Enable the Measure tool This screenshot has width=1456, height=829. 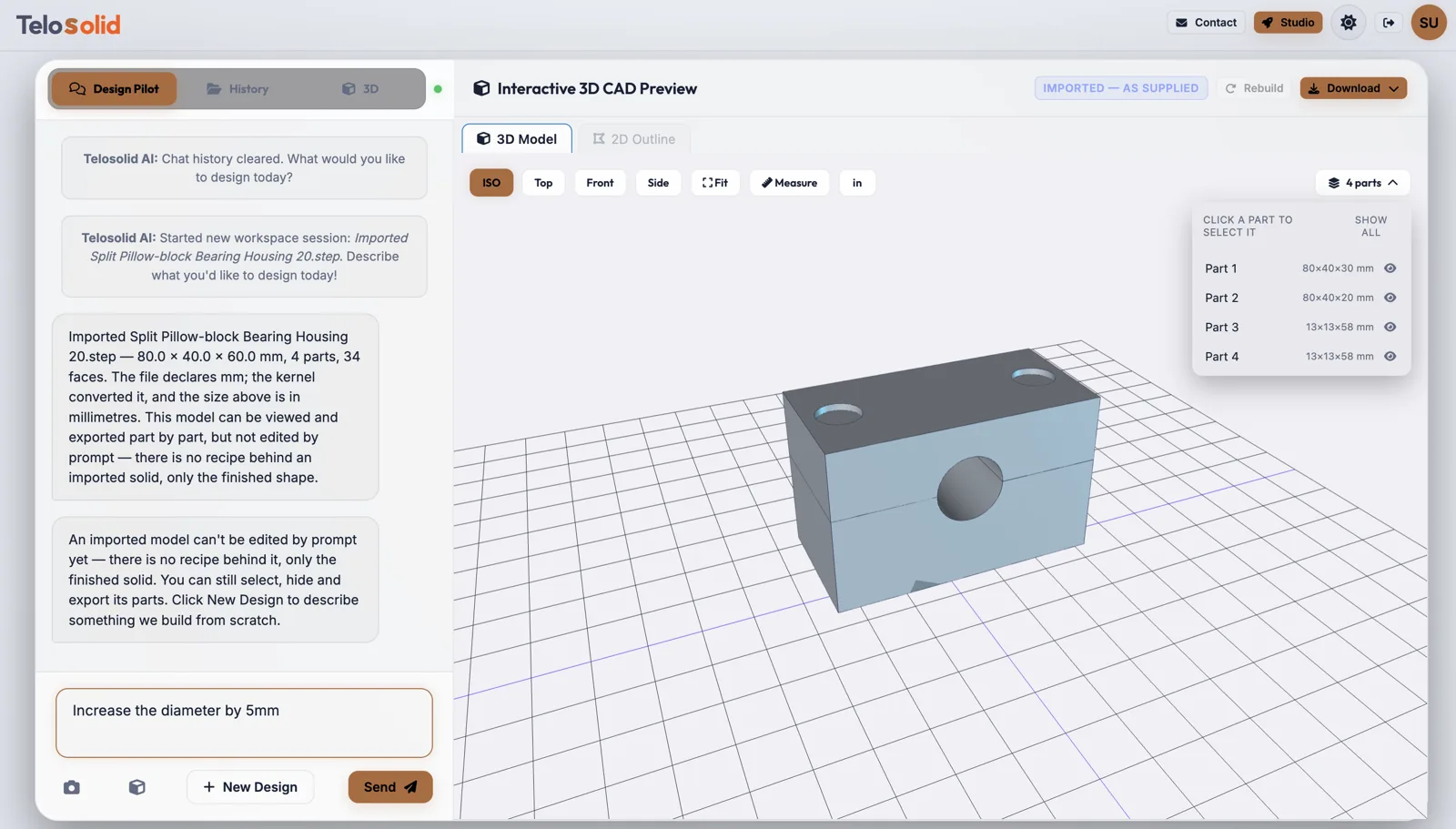[789, 183]
